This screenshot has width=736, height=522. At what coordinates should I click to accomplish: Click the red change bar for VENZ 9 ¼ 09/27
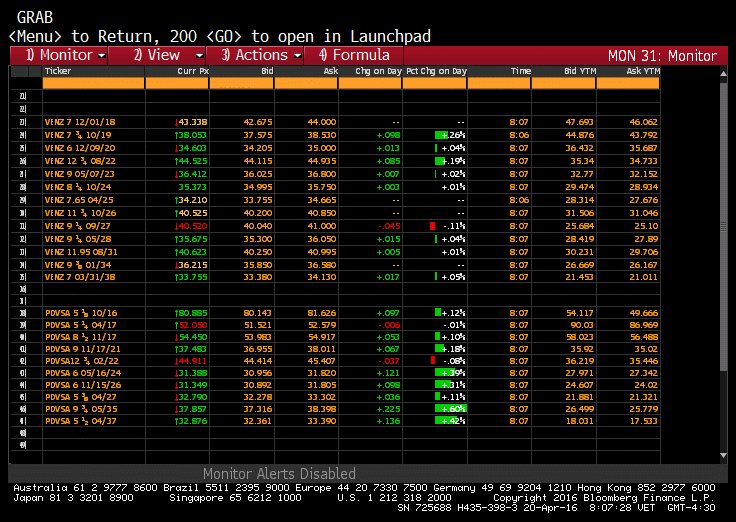coord(433,226)
